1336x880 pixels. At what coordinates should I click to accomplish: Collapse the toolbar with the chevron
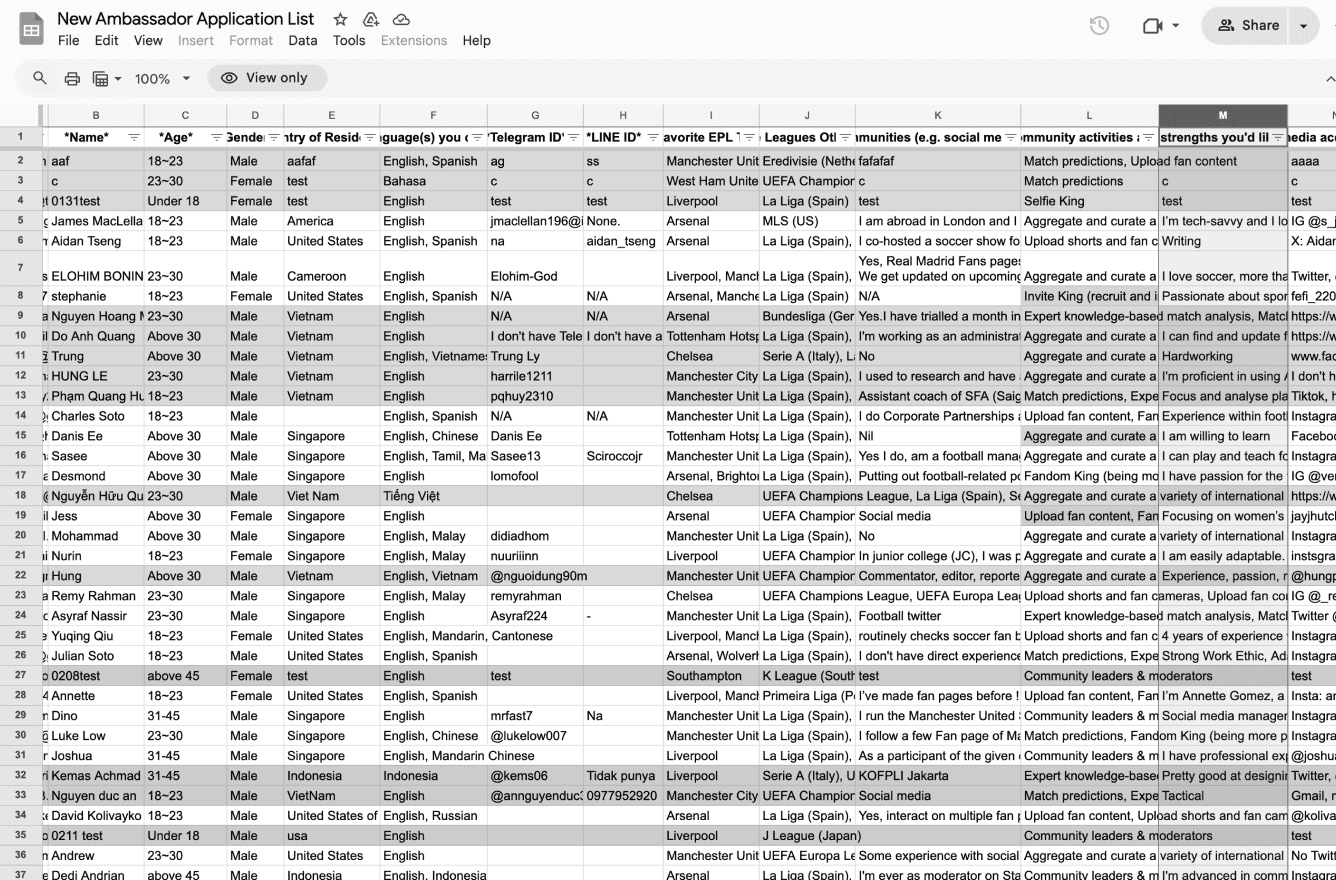[x=1329, y=79]
